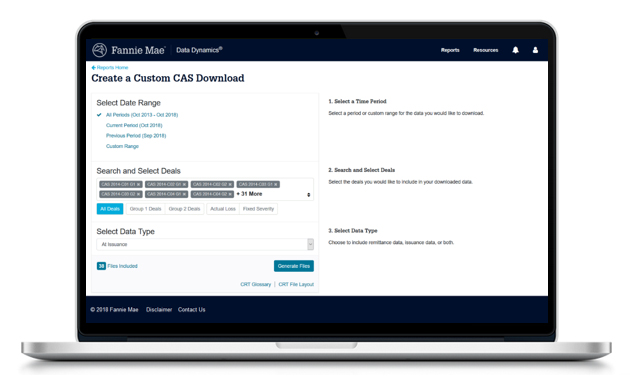The image size is (630, 387).
Task: Open the CRT Glossary link
Action: click(256, 285)
